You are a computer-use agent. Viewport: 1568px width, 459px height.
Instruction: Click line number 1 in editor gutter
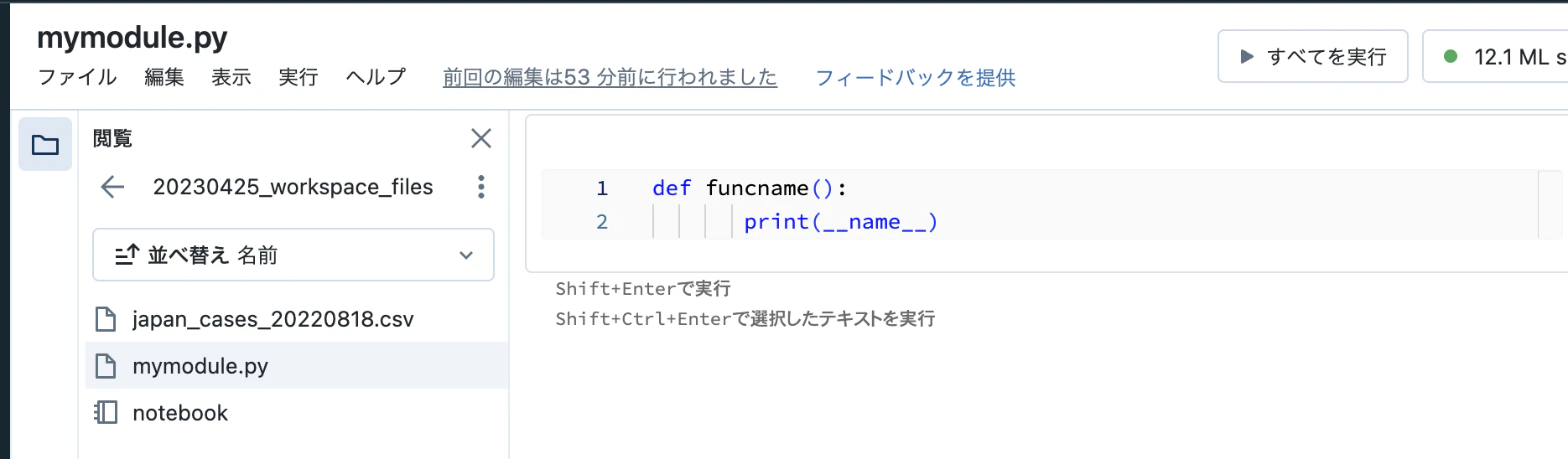[602, 188]
